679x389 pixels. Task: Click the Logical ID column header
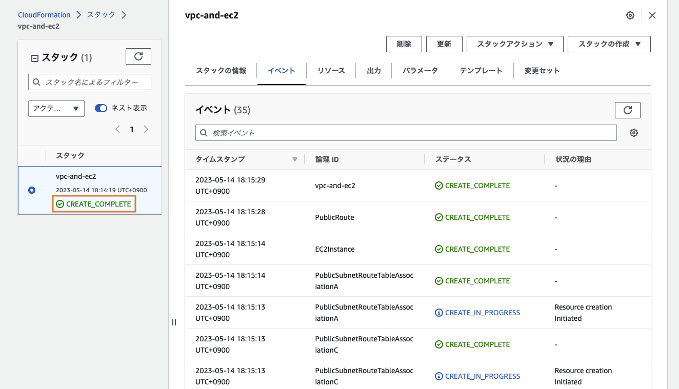(327, 159)
